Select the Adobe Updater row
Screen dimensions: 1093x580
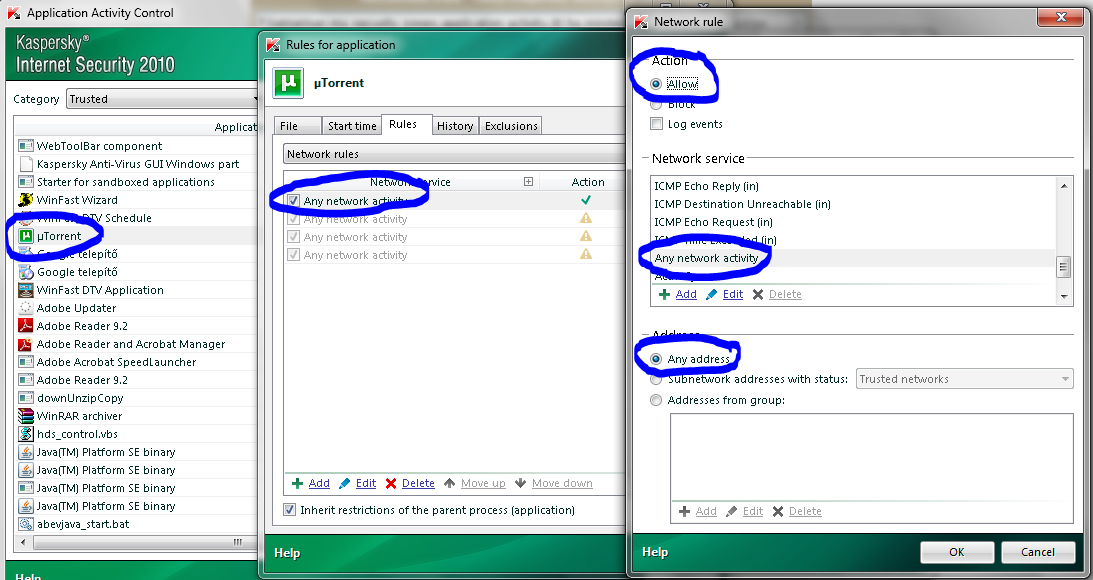pyautogui.click(x=136, y=308)
